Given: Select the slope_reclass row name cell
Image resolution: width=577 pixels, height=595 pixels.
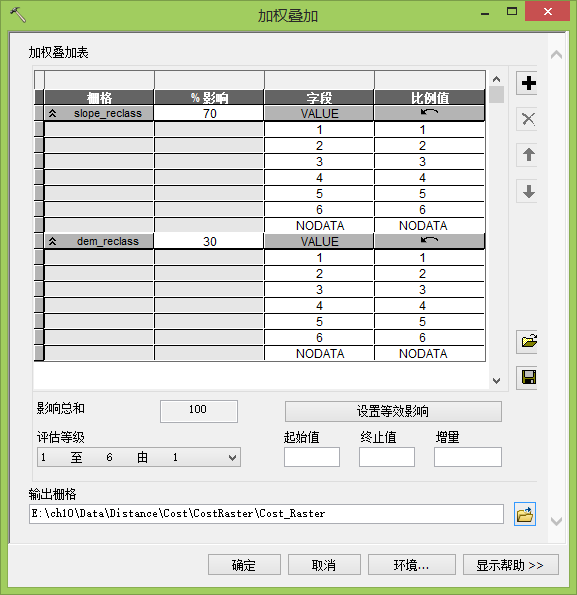Looking at the screenshot, I should pyautogui.click(x=99, y=113).
